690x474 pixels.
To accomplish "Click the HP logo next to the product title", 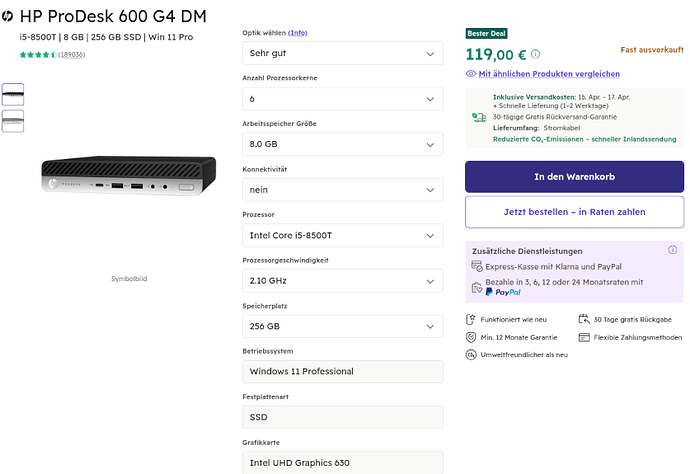I will pos(7,17).
